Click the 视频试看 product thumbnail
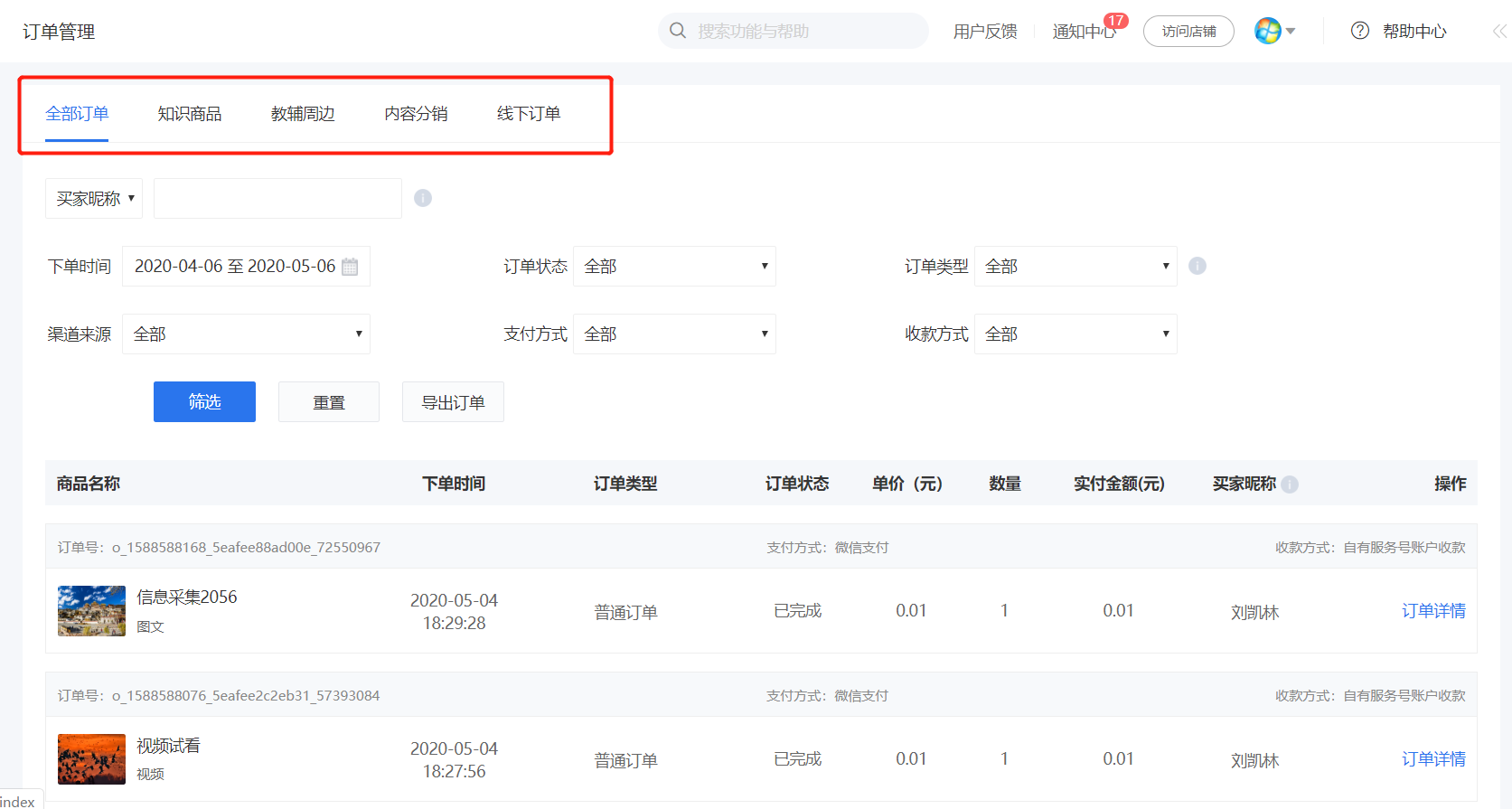This screenshot has width=1512, height=809. [91, 759]
